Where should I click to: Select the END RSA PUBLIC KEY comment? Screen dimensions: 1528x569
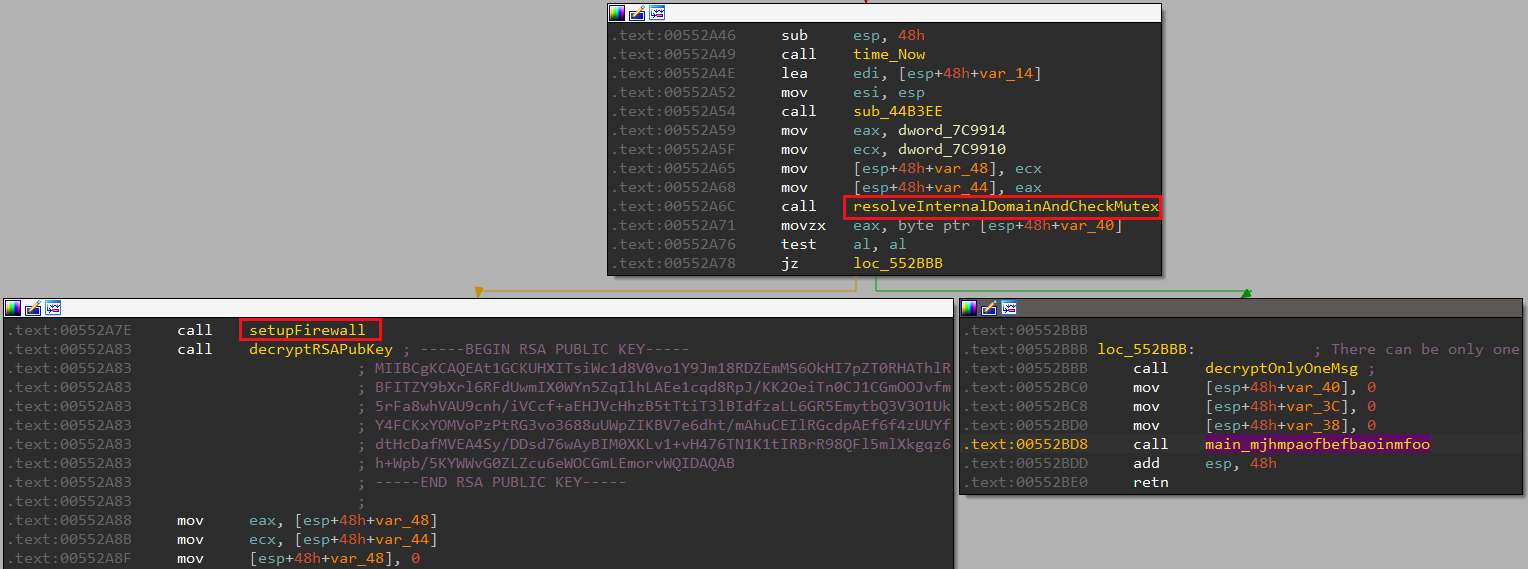click(500, 482)
